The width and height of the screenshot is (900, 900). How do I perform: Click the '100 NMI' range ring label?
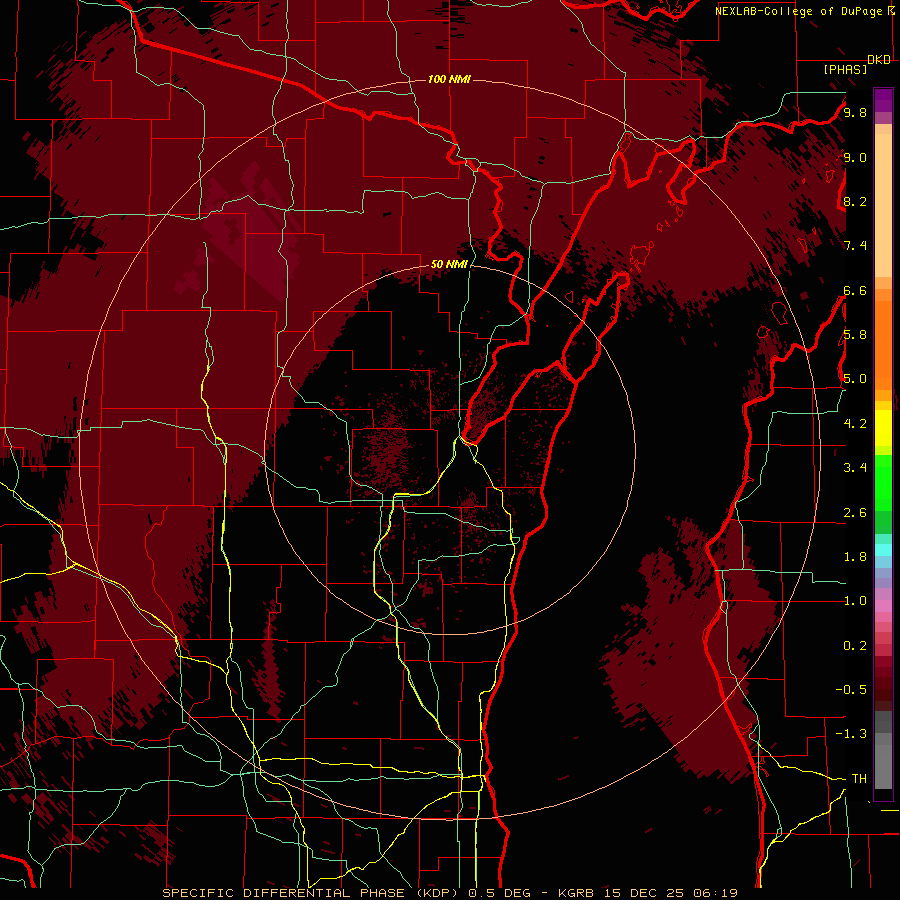click(449, 79)
